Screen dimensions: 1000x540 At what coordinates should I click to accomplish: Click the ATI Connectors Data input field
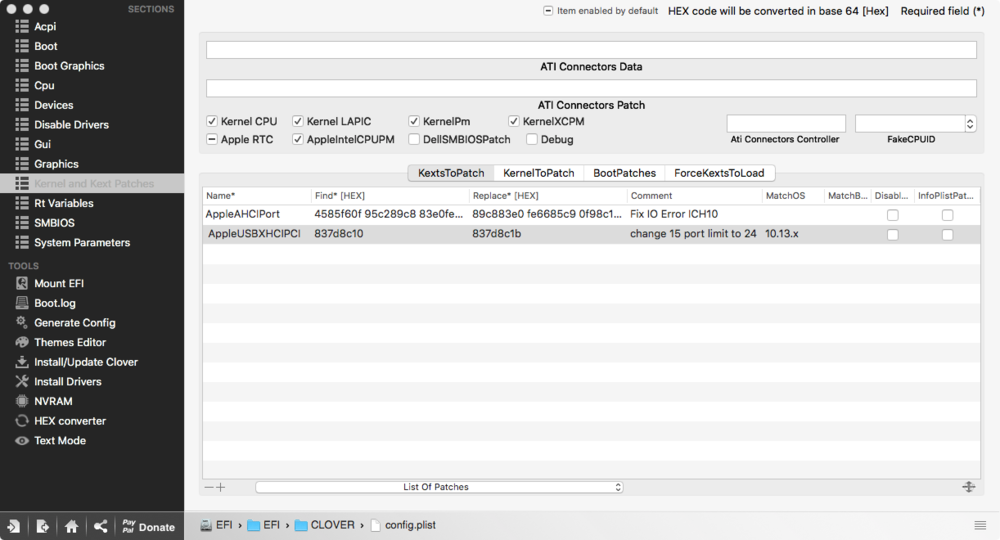click(591, 50)
